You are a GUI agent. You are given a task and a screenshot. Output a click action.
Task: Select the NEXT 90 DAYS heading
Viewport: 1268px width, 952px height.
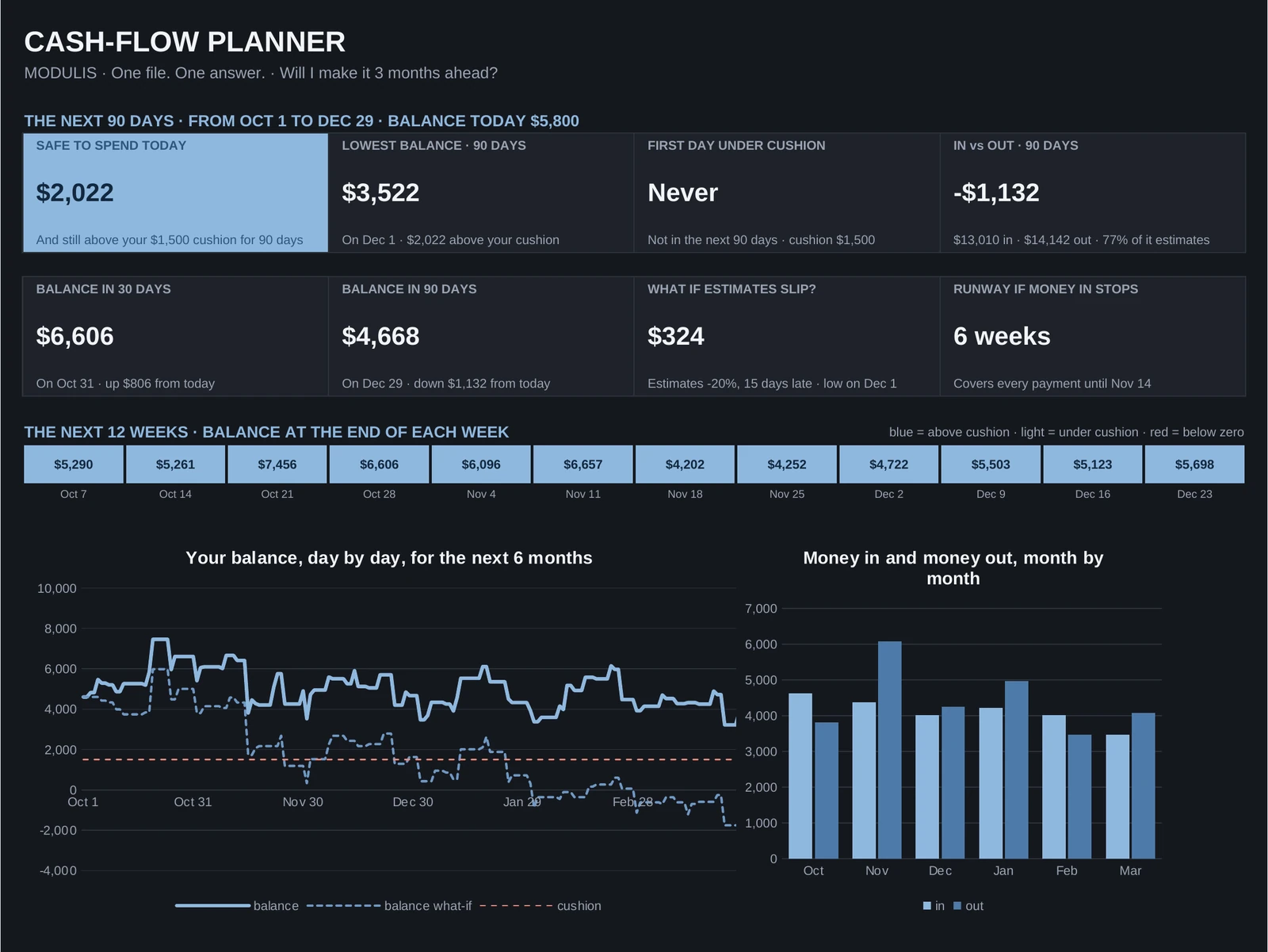click(301, 120)
